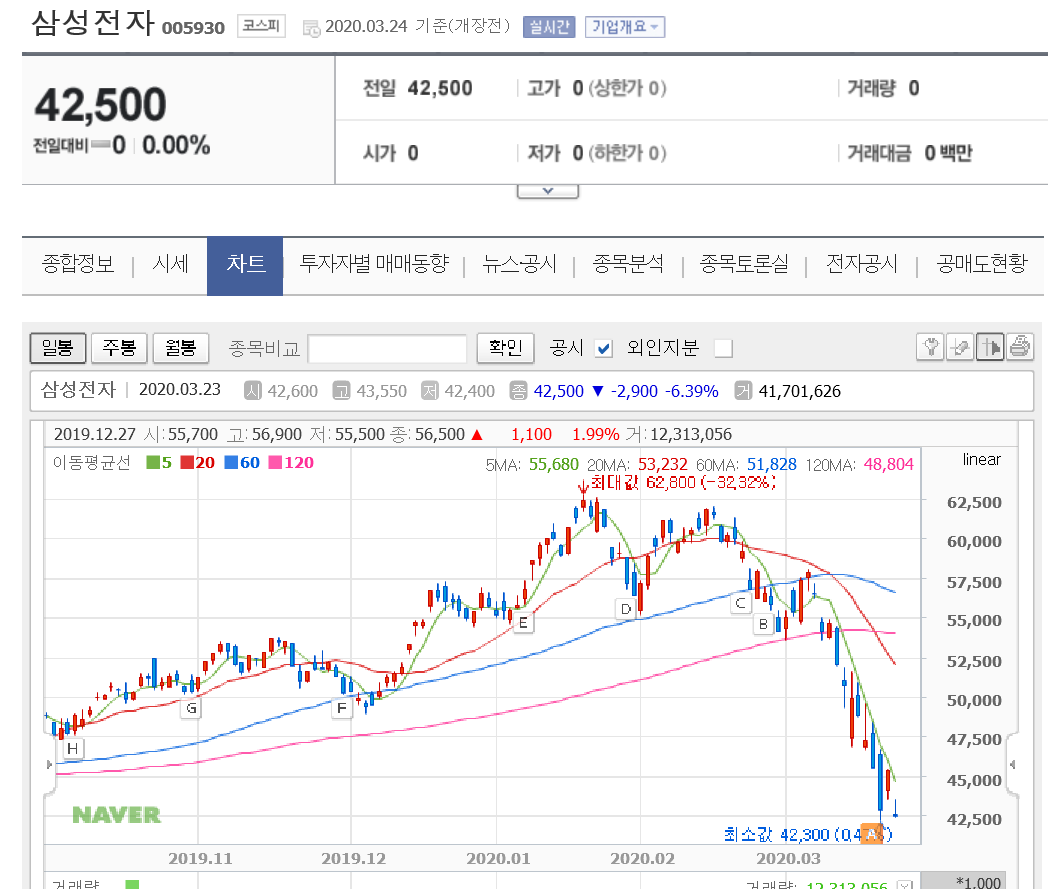Click the red 20-day MA swatch

pyautogui.click(x=187, y=463)
